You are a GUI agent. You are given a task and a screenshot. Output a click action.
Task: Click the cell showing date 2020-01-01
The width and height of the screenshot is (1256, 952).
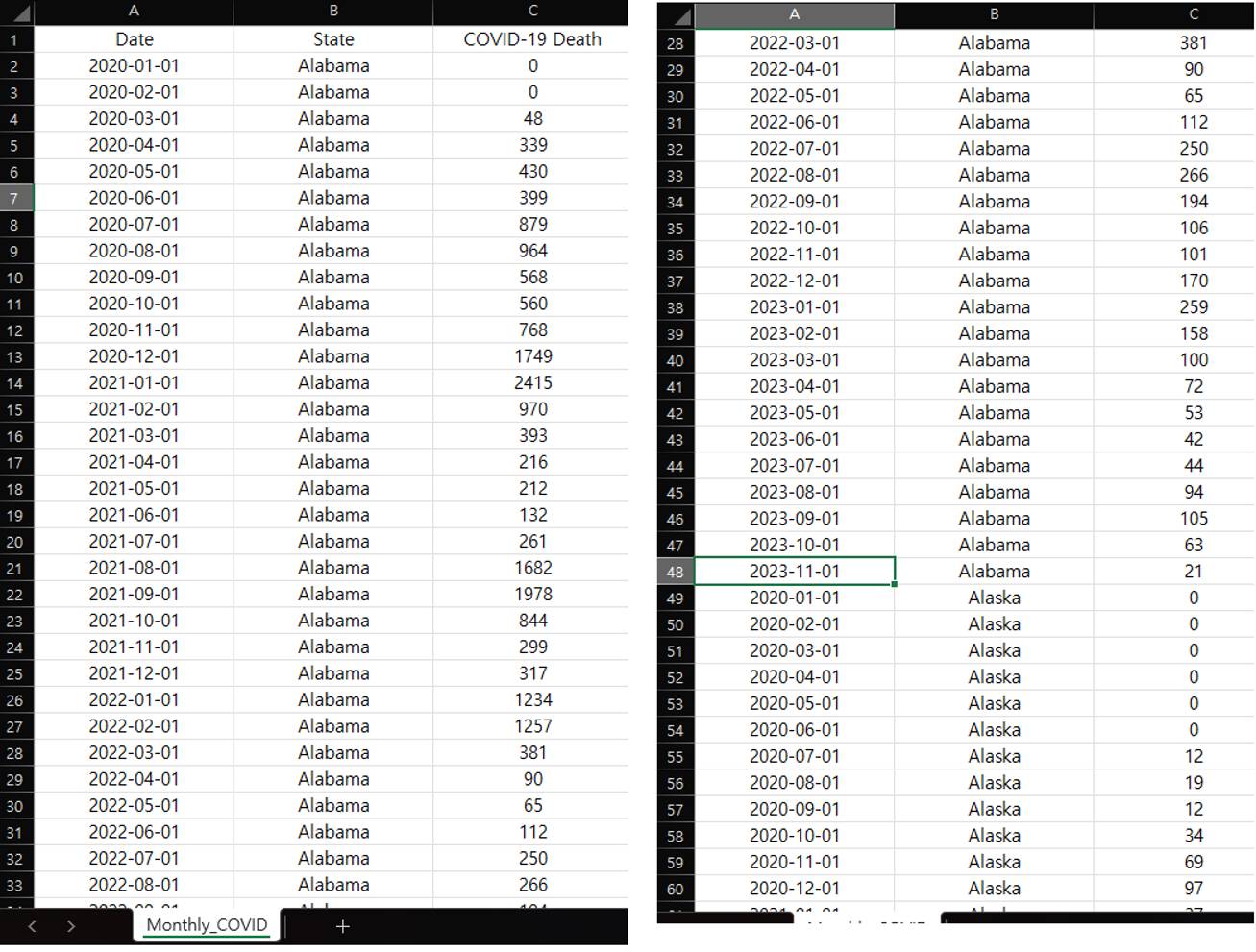[x=135, y=65]
